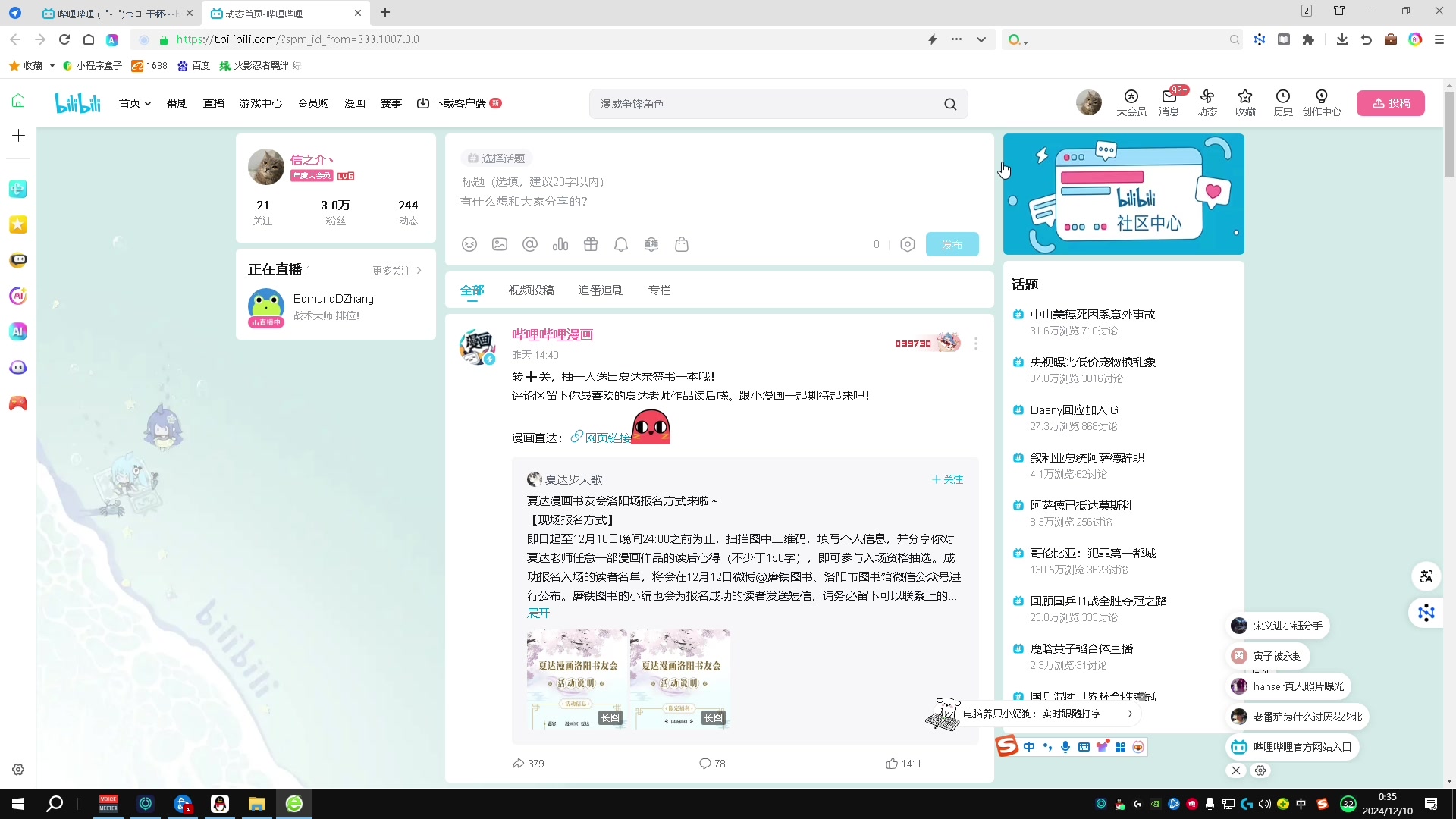Open post settings hexagon icon beside 发布

tap(908, 244)
